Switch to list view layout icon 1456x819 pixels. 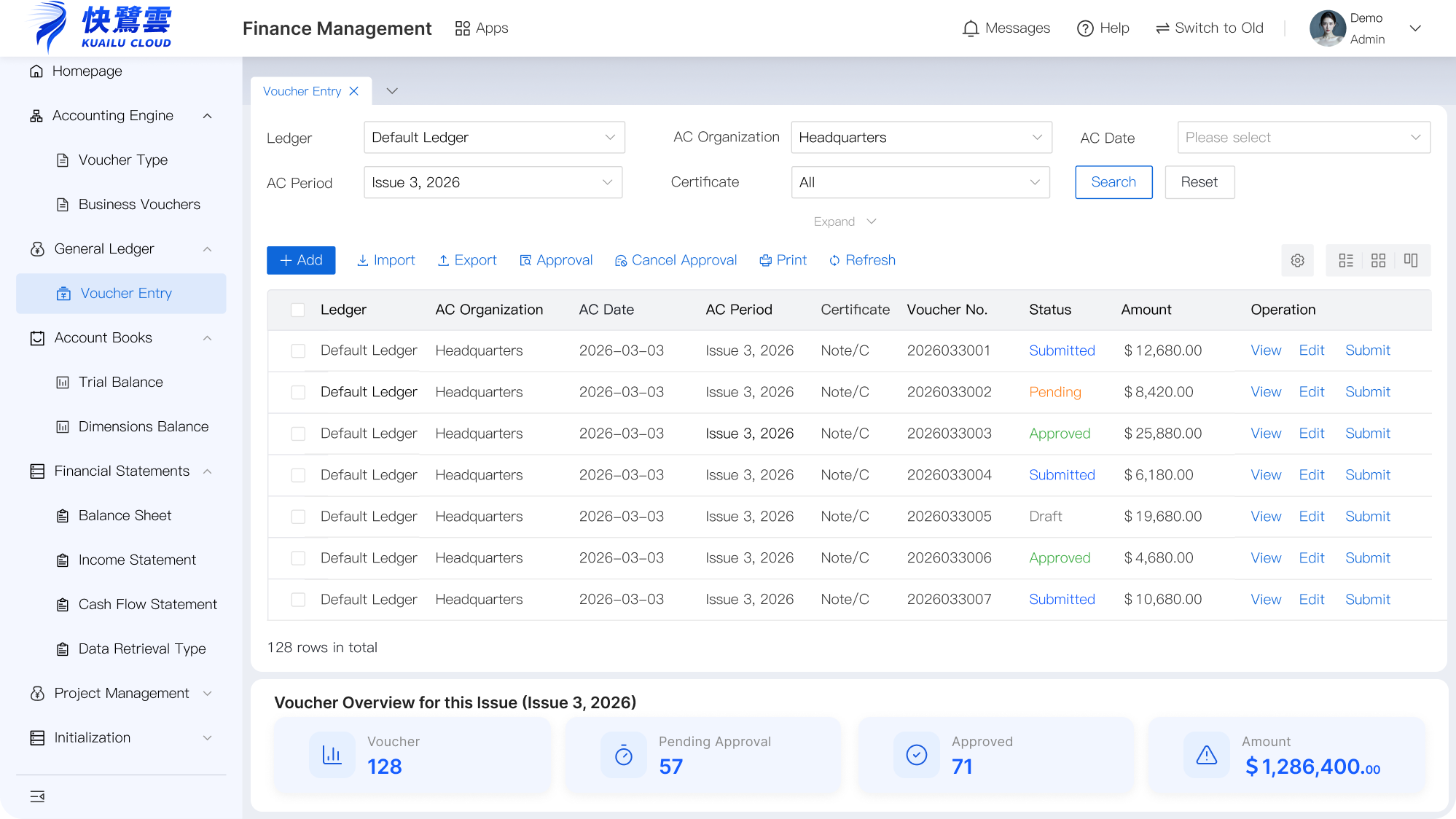coord(1346,260)
